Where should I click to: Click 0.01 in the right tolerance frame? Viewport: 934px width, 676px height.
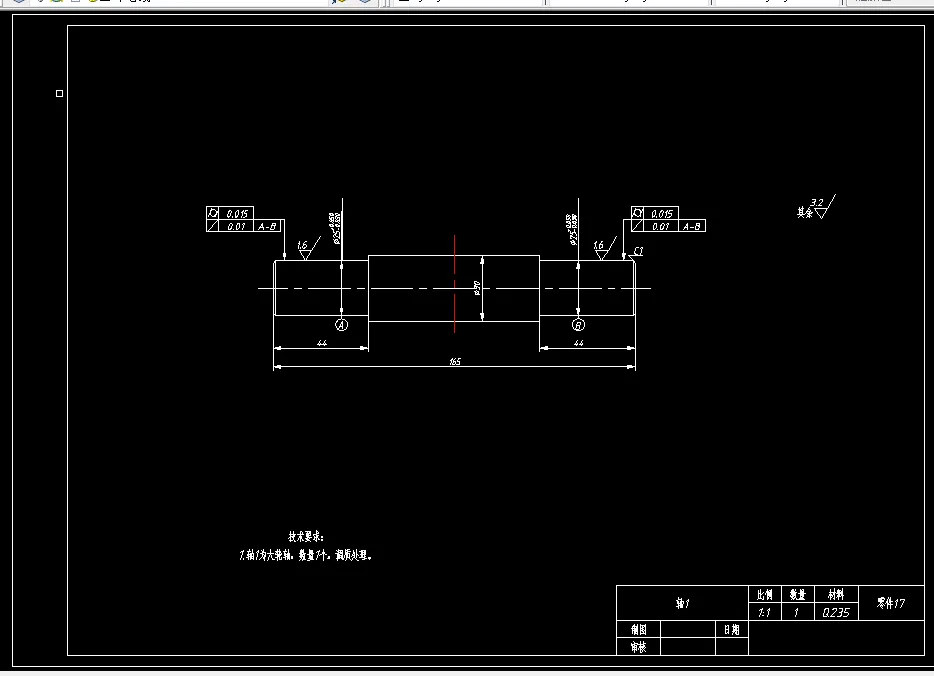click(x=661, y=226)
